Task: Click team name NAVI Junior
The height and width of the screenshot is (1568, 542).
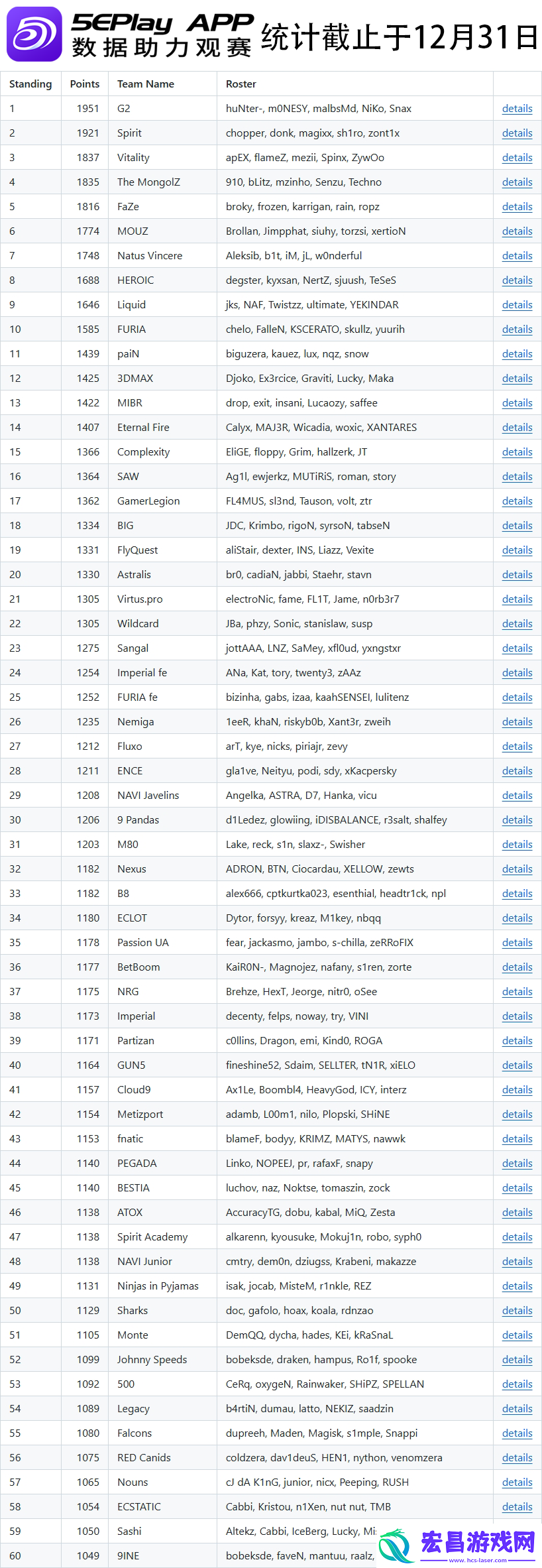Action: tap(144, 1262)
